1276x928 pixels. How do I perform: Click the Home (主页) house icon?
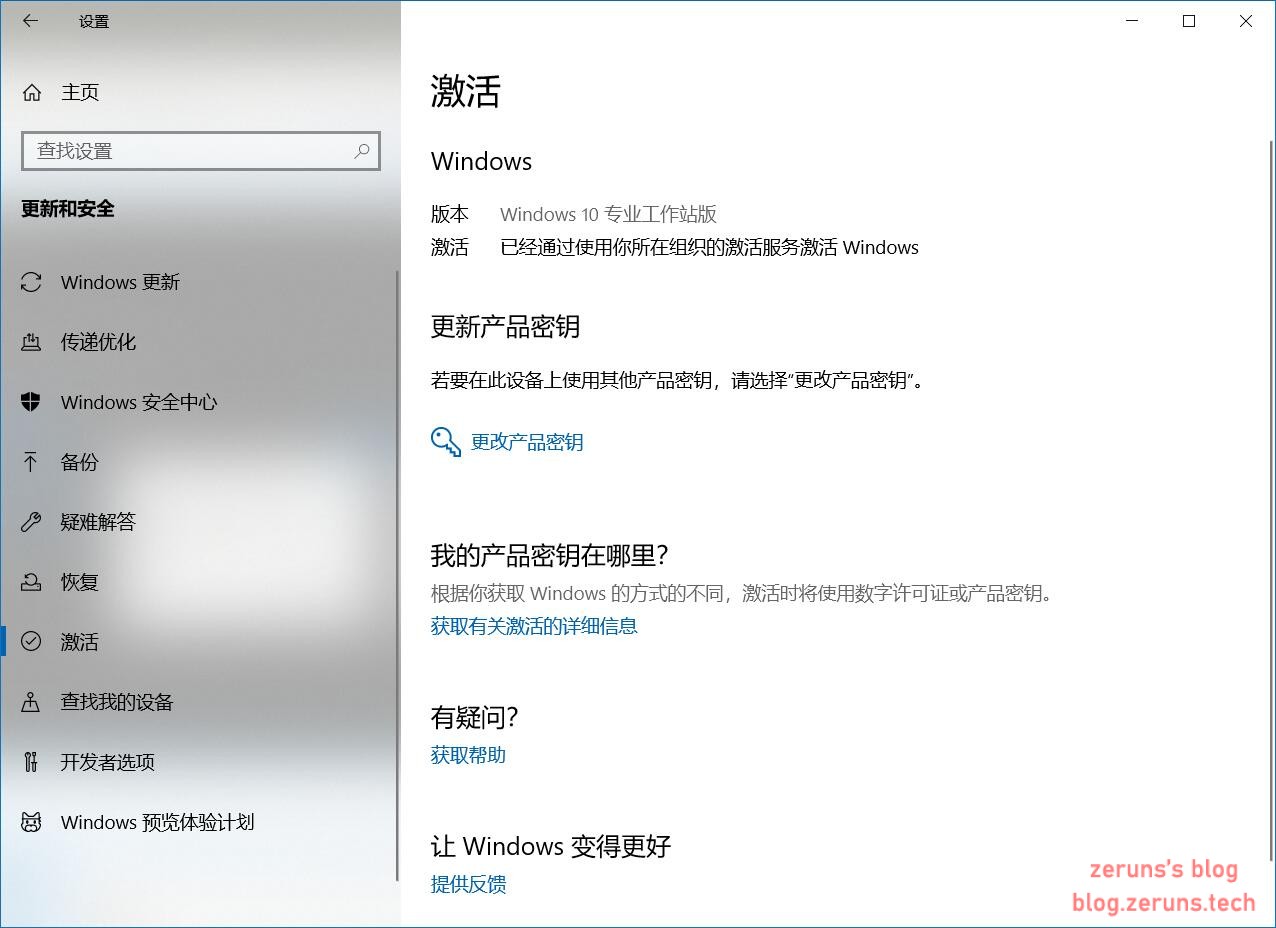coord(32,93)
